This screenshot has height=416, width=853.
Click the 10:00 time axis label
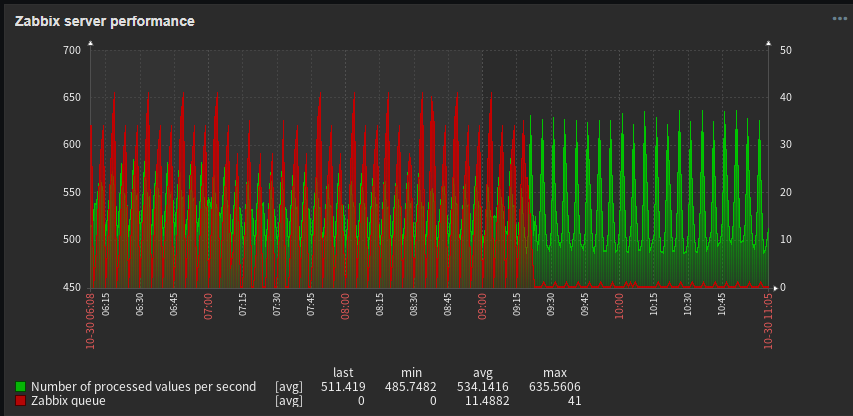click(x=619, y=304)
